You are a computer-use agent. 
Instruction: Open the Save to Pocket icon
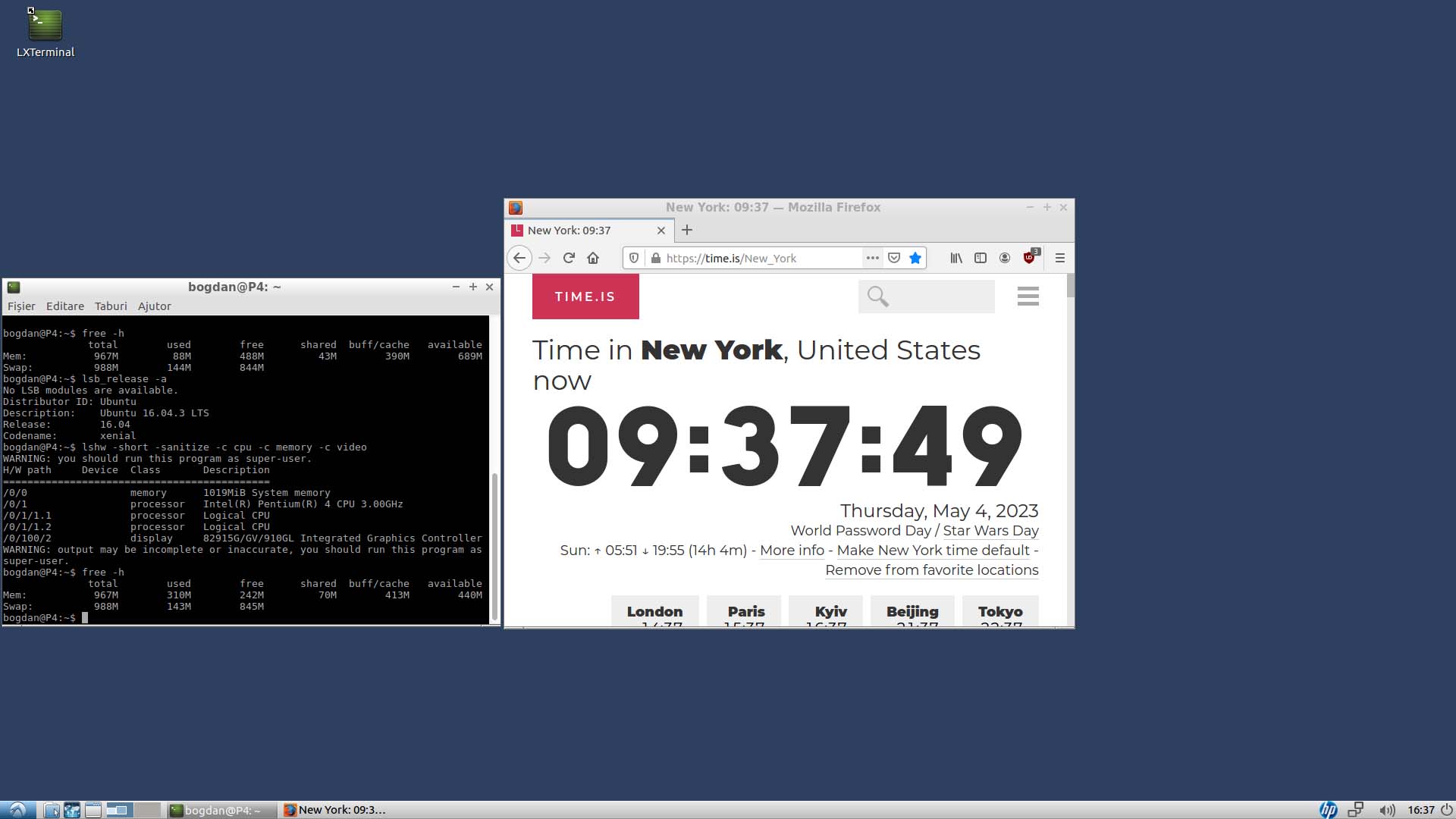click(894, 258)
